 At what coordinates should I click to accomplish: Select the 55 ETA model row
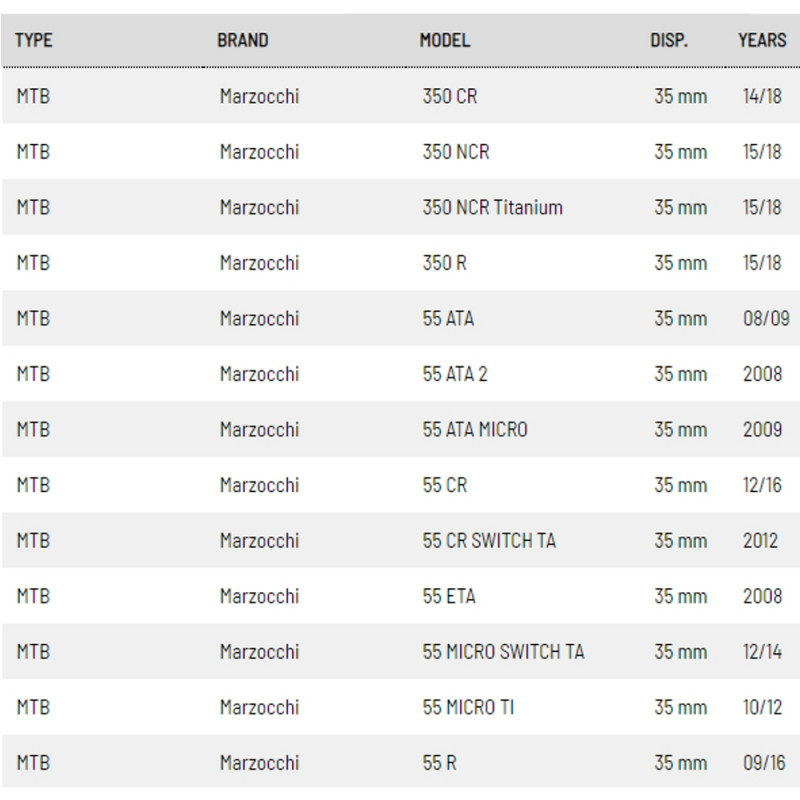(449, 596)
